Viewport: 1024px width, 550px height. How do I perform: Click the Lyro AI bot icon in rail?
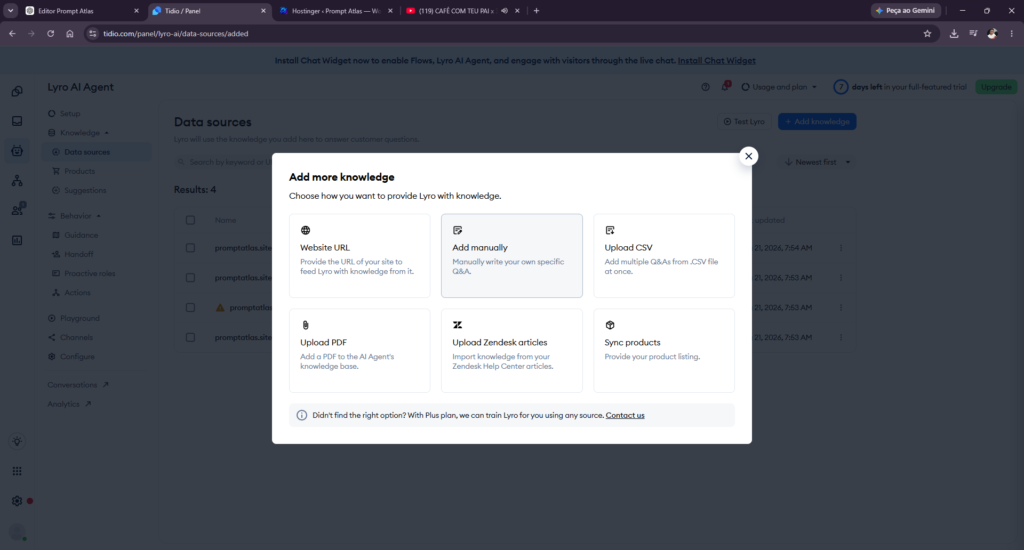(x=17, y=151)
